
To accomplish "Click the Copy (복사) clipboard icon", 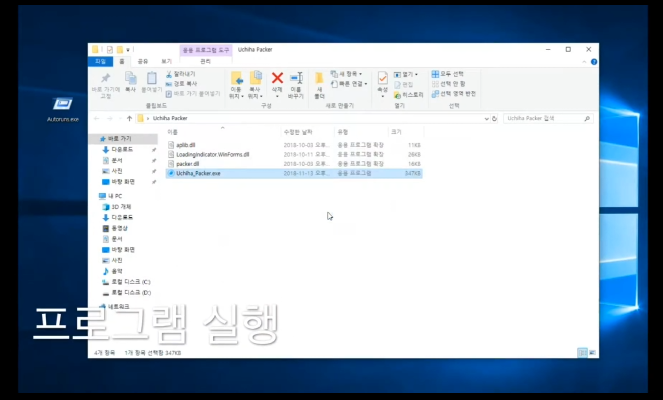I will (x=129, y=80).
